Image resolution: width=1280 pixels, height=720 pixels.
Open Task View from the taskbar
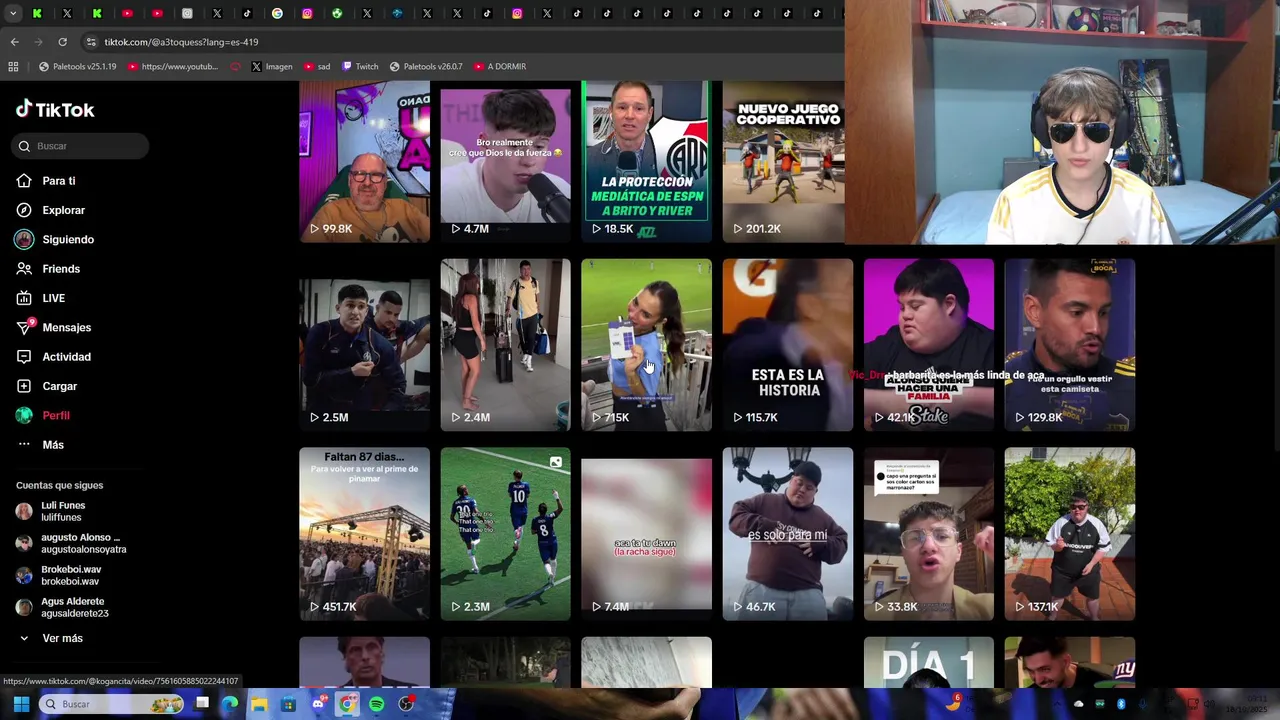pos(202,704)
